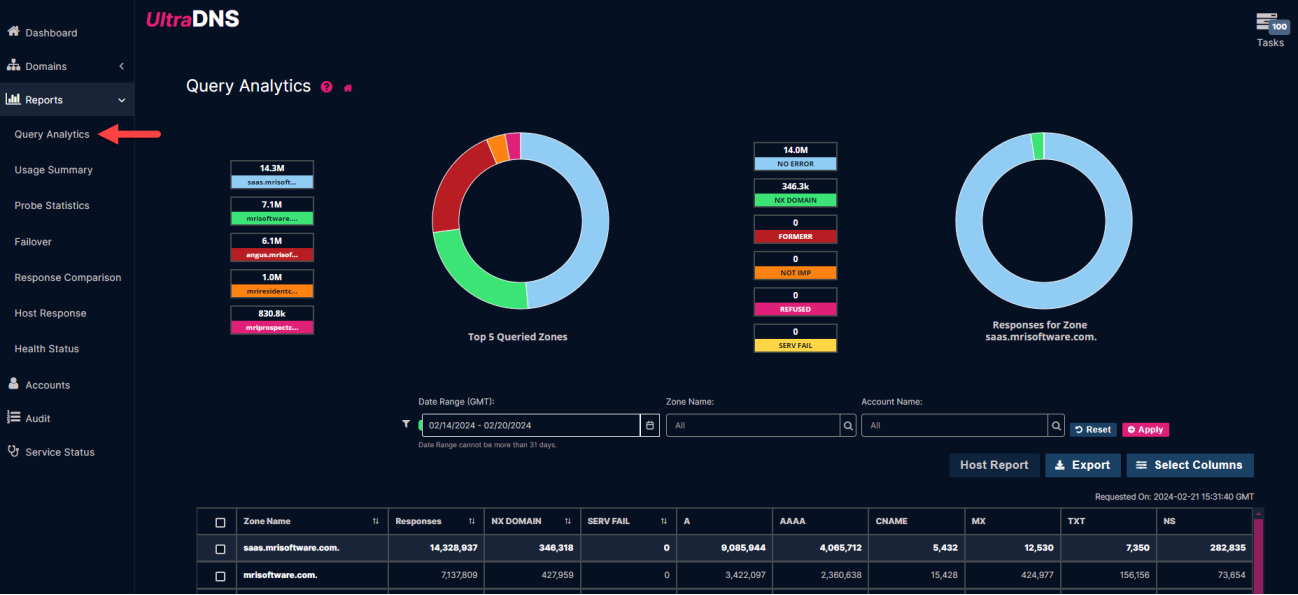The image size is (1298, 595).
Task: Click the Export button
Action: coord(1083,465)
